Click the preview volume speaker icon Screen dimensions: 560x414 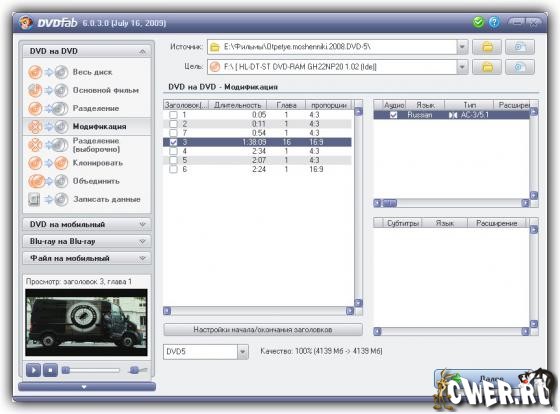[137, 370]
